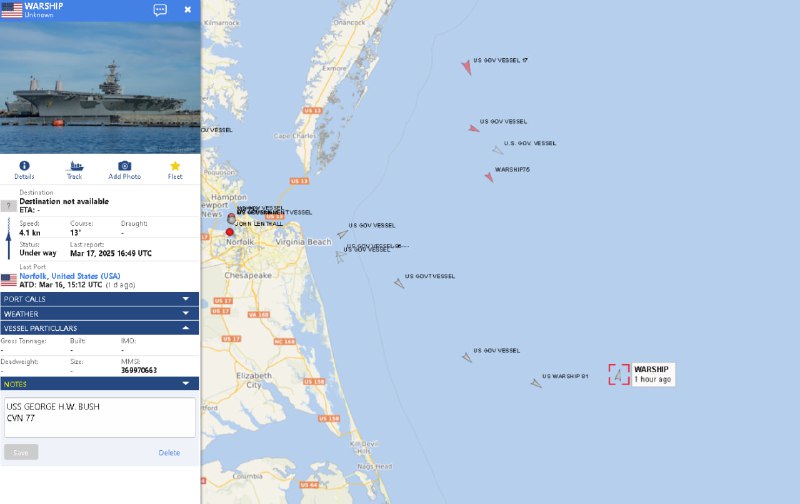This screenshot has height=504, width=800.
Task: Click the red dot marker near Norfolk
Action: tap(230, 232)
